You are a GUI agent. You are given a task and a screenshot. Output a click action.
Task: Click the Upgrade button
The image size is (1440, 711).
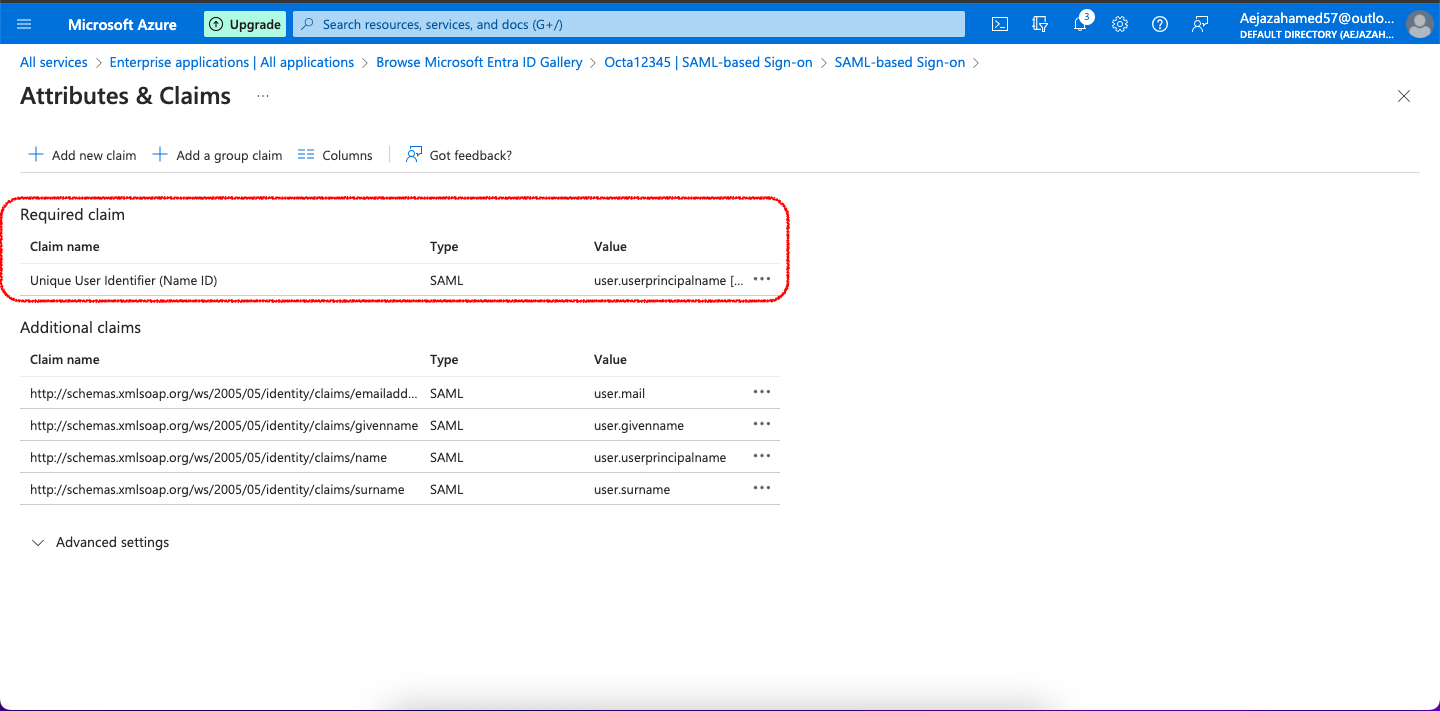click(245, 24)
